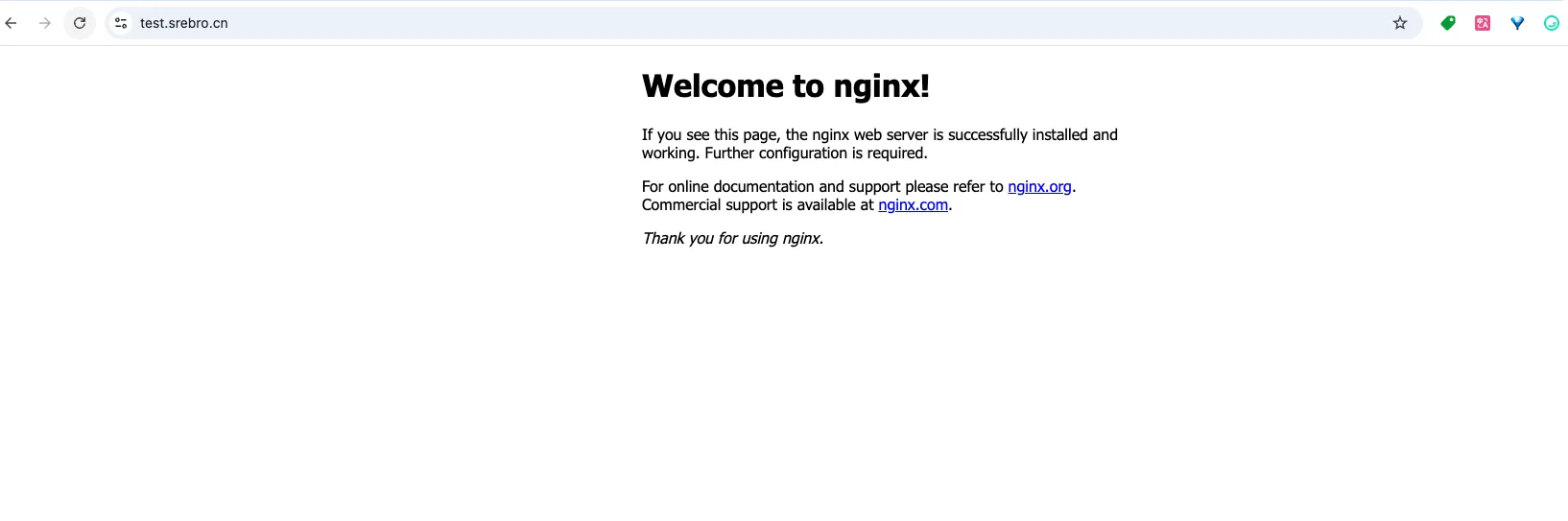1568x521 pixels.
Task: Bookmark this page with the star icon
Action: (1400, 23)
